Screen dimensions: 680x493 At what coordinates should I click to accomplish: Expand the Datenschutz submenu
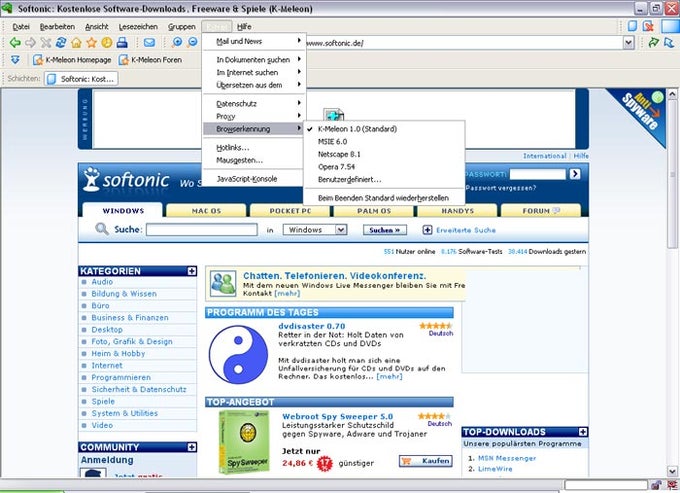254,104
